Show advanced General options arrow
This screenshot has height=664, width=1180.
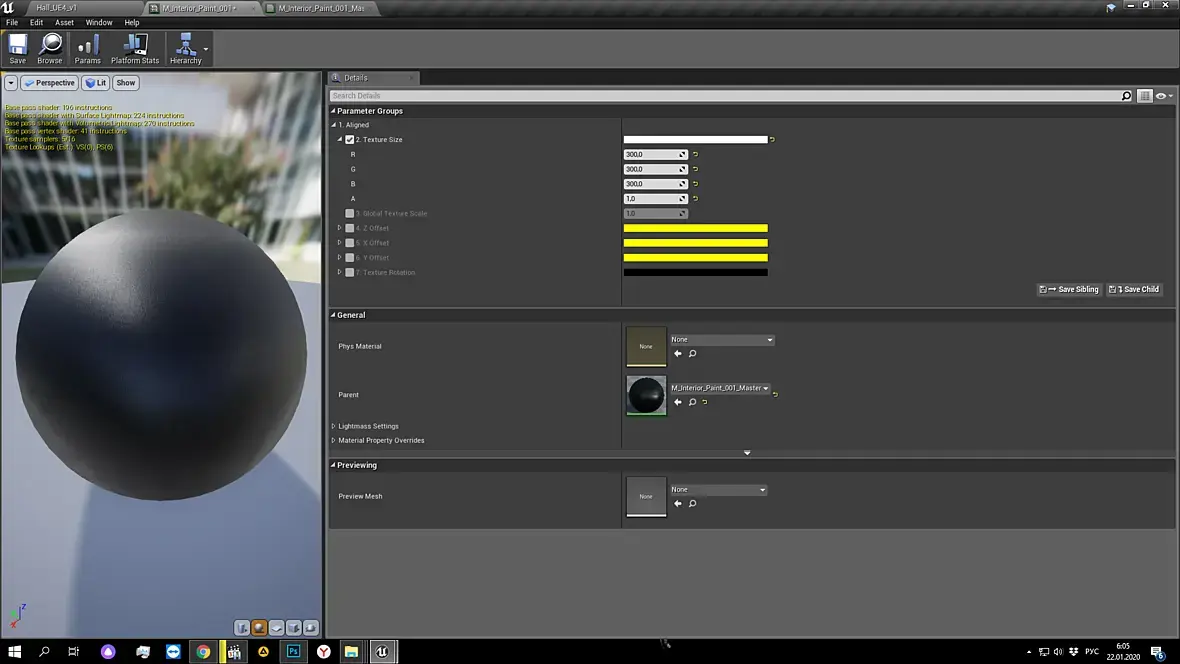click(747, 453)
